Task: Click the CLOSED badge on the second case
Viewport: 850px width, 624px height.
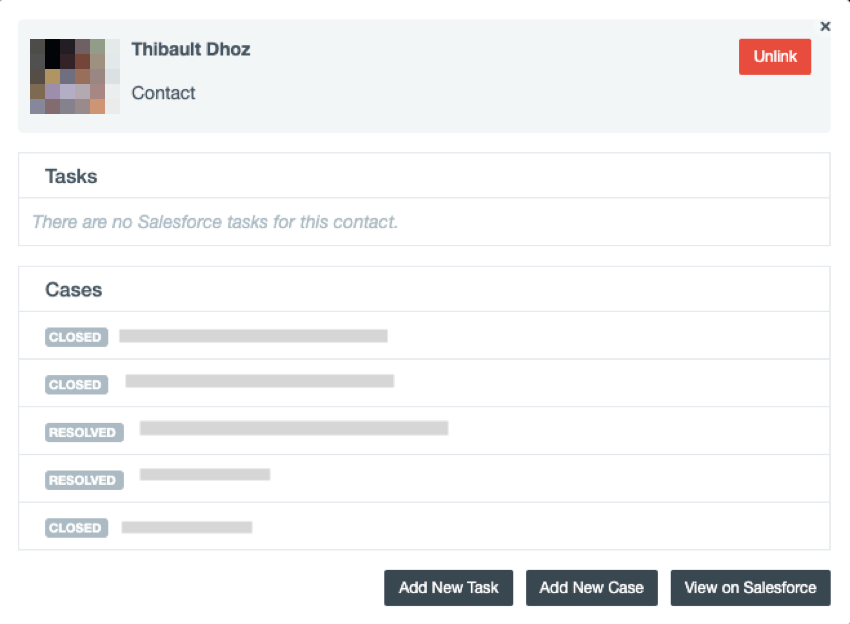Action: [75, 385]
